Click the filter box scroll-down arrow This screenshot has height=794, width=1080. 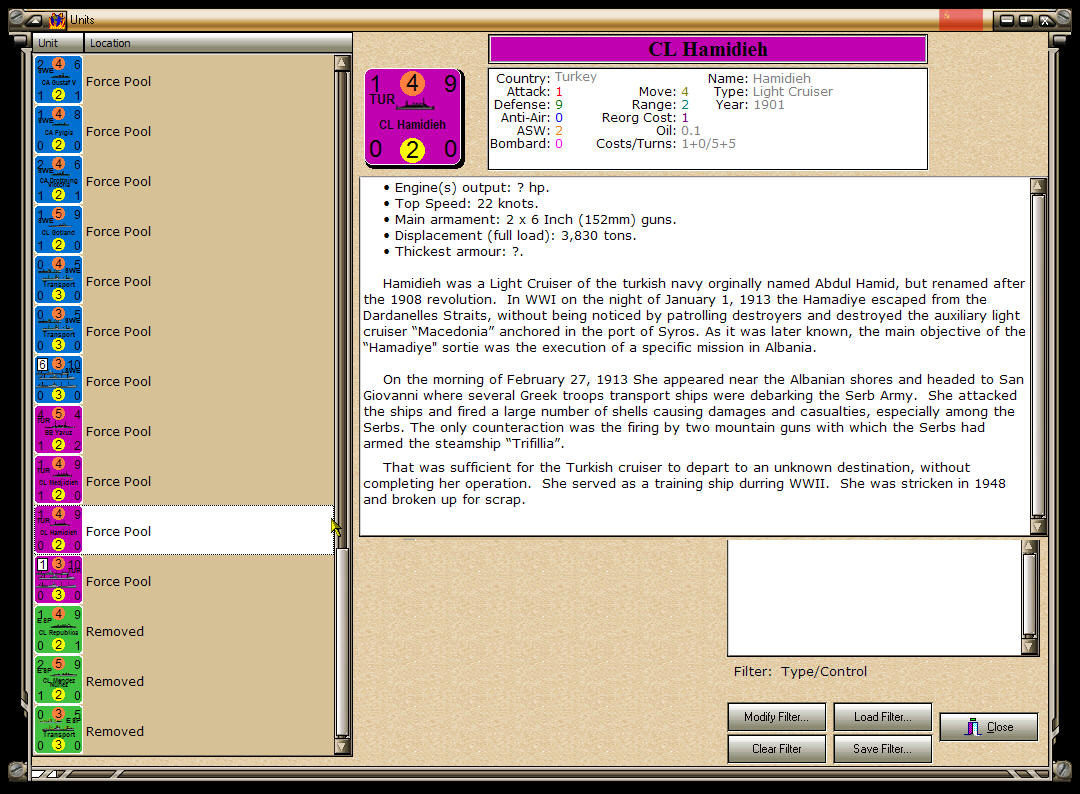pyautogui.click(x=1030, y=647)
